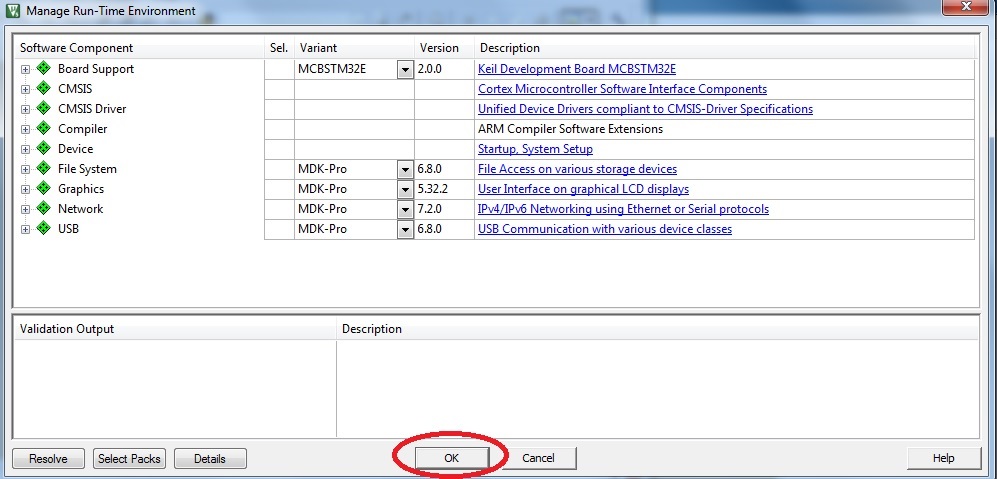Click the Network version 7.2.0 cell
This screenshot has height=479, width=997.
point(444,209)
